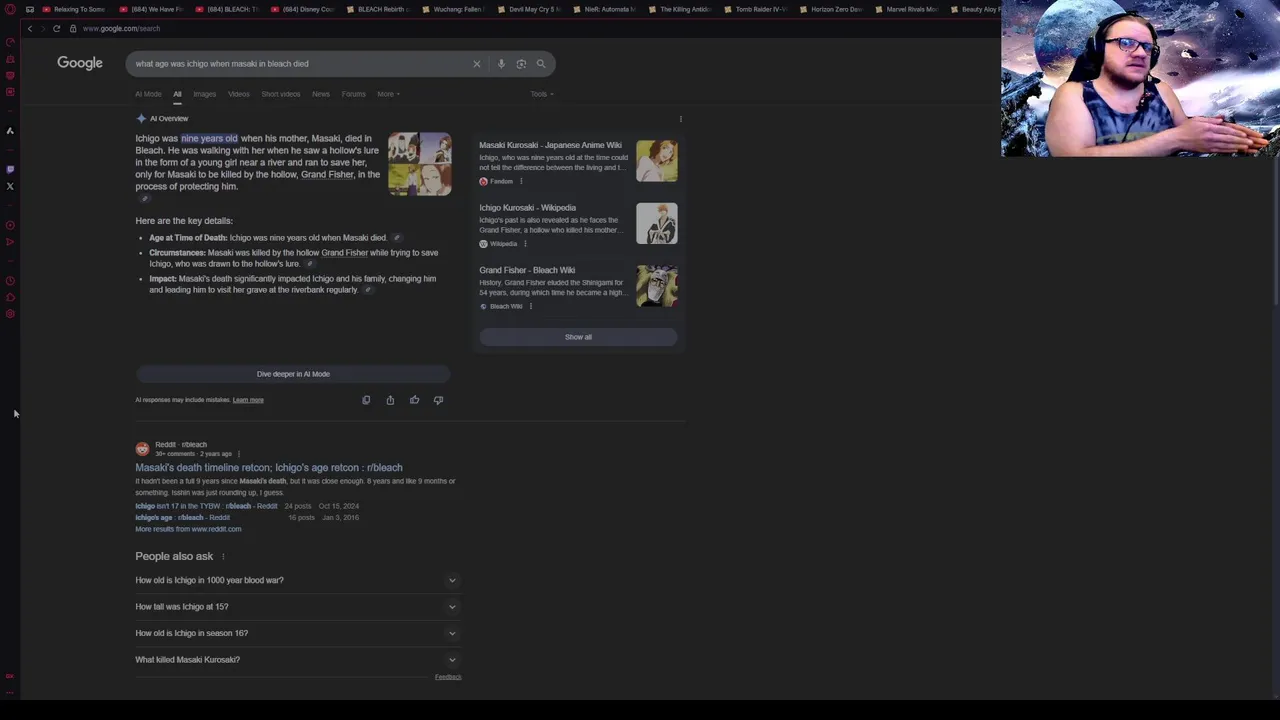Give thumbs down to AI Overview

coord(438,400)
